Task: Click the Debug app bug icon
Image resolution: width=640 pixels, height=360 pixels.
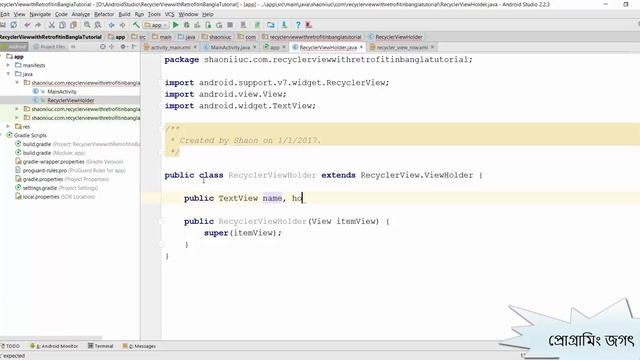Action: click(x=187, y=25)
